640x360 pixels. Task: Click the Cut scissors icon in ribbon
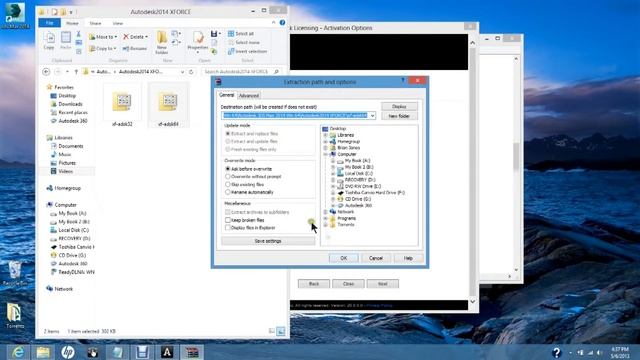click(78, 34)
